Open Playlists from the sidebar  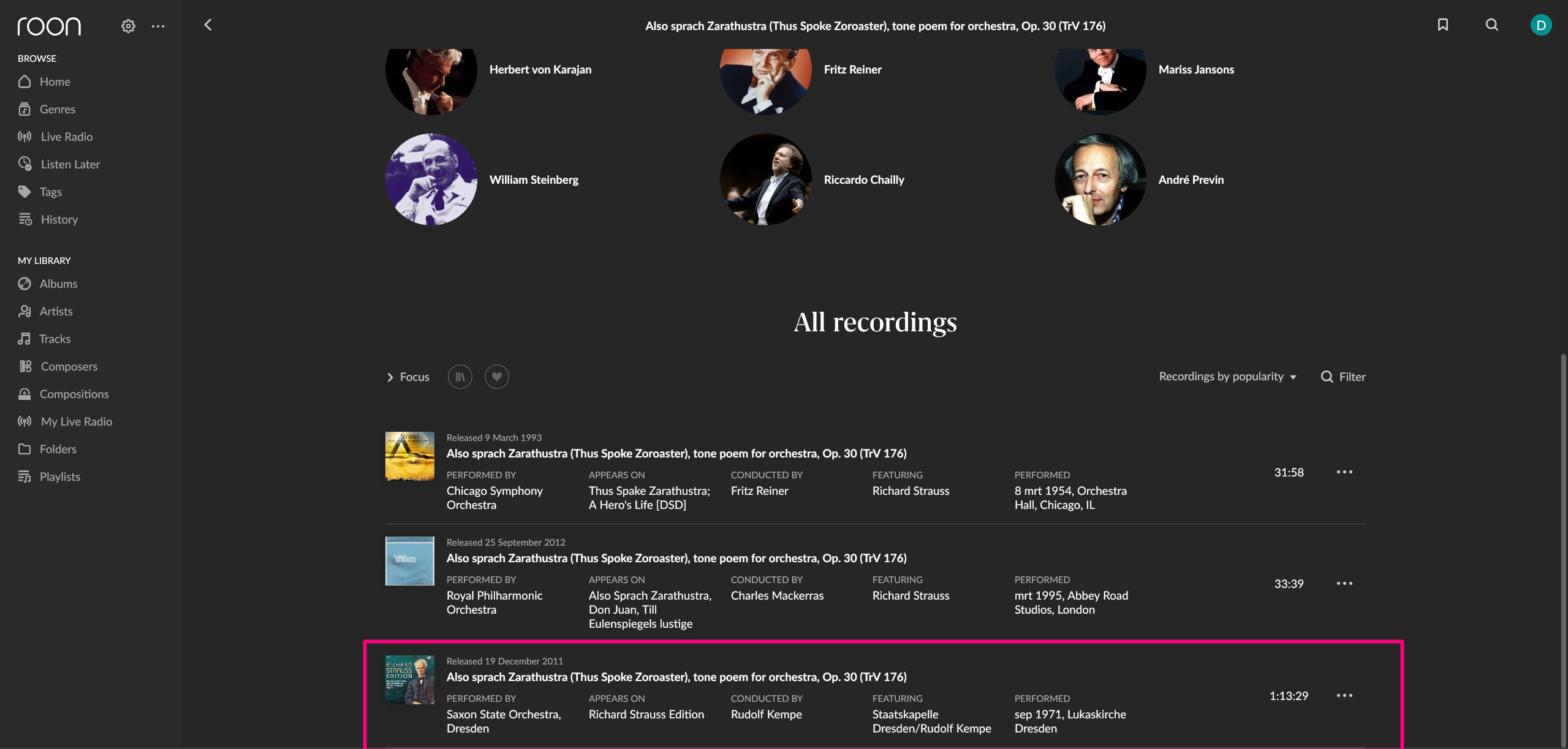[59, 476]
